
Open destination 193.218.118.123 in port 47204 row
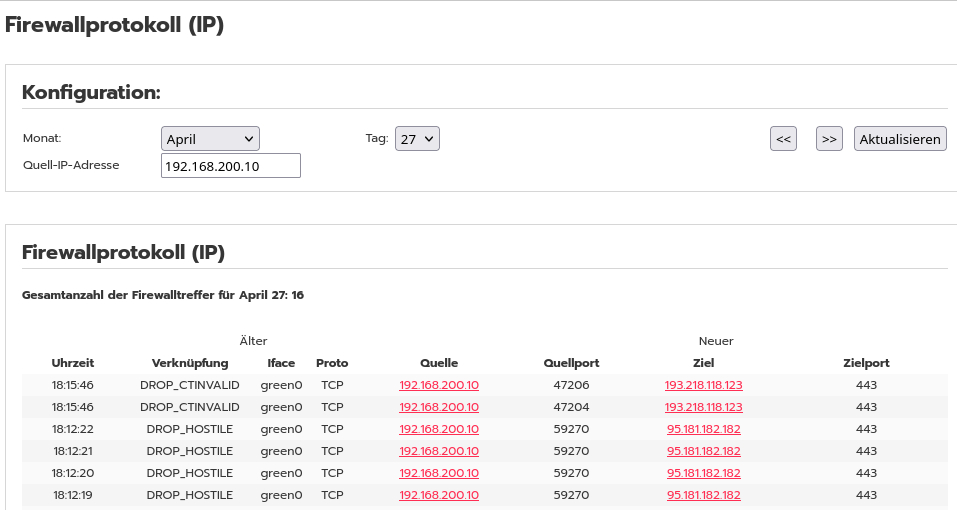(704, 407)
